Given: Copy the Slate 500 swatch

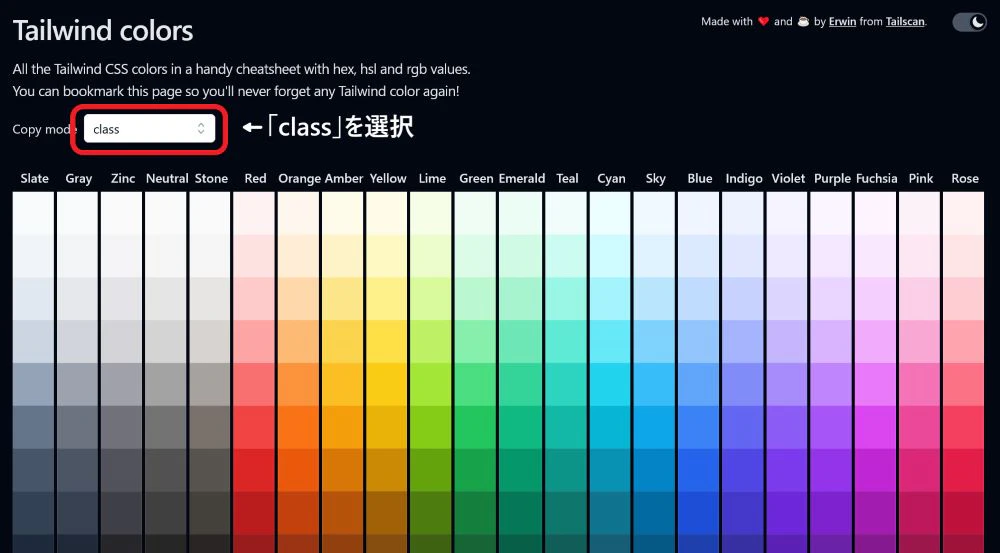Looking at the screenshot, I should pyautogui.click(x=33, y=427).
